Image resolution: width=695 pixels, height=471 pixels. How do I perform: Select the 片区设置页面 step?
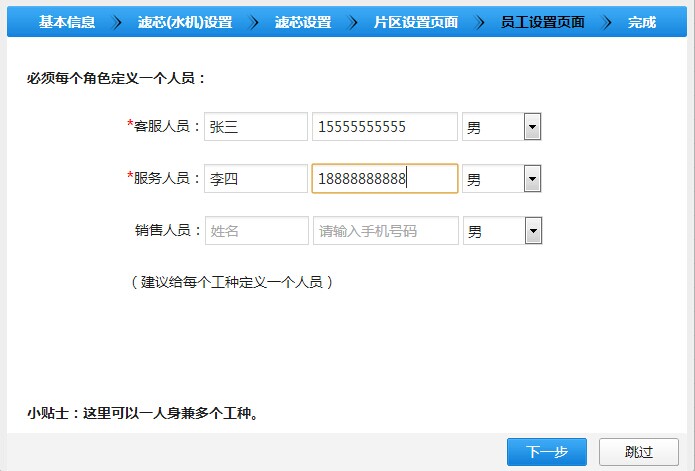(x=415, y=22)
